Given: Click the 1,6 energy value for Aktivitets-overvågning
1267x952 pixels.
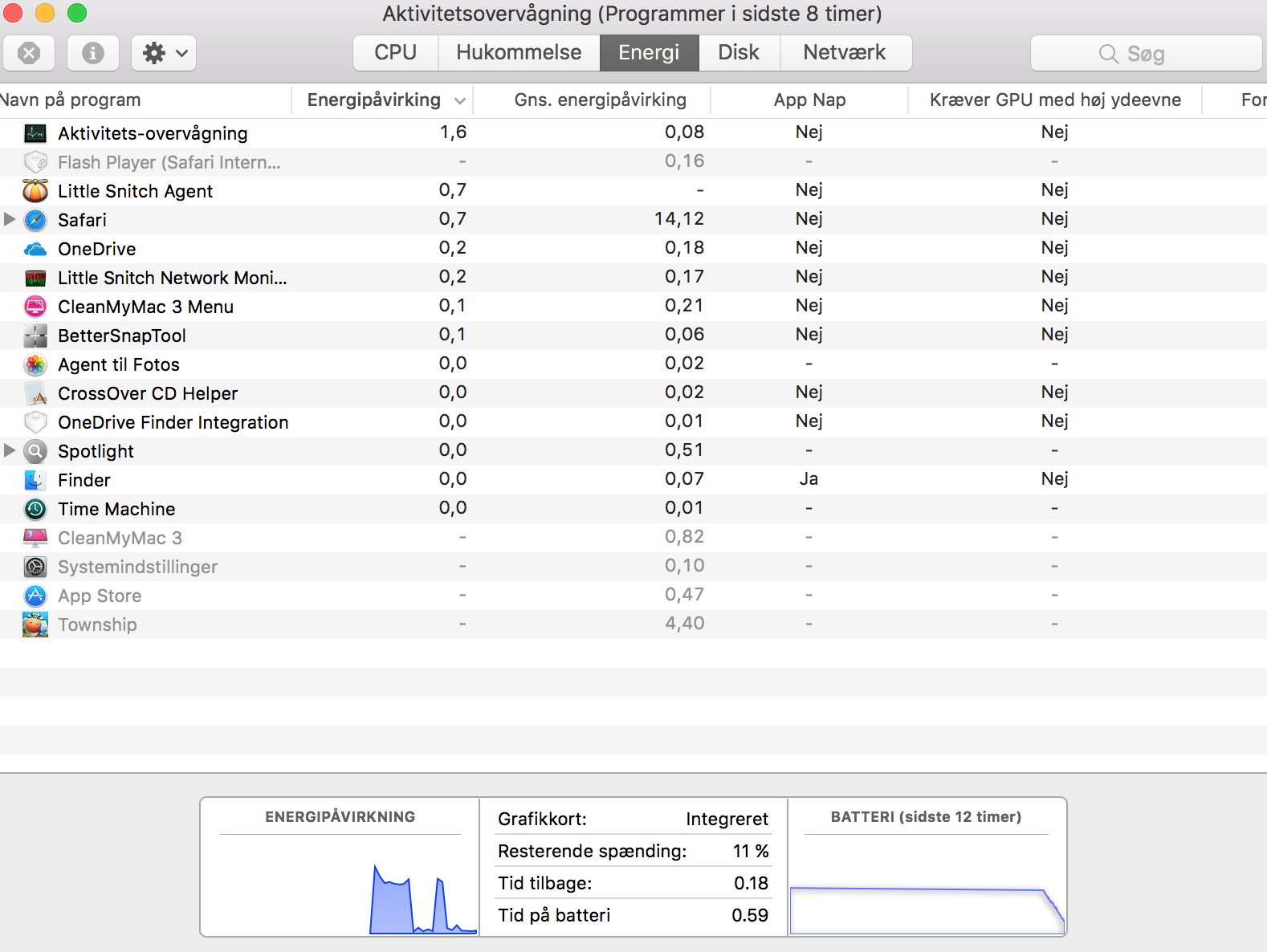Looking at the screenshot, I should 453,132.
